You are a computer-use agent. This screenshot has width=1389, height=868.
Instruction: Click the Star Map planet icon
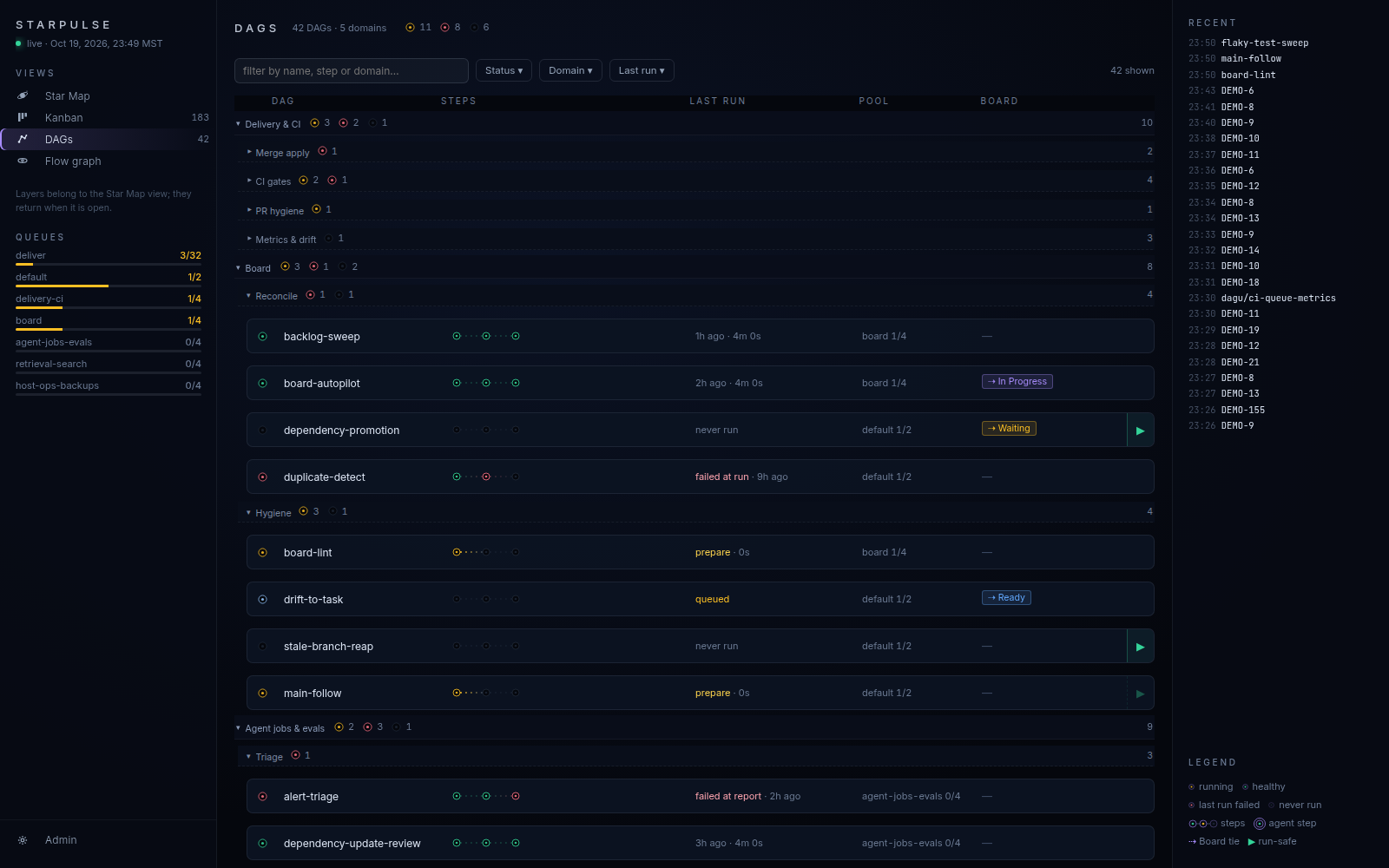23,95
